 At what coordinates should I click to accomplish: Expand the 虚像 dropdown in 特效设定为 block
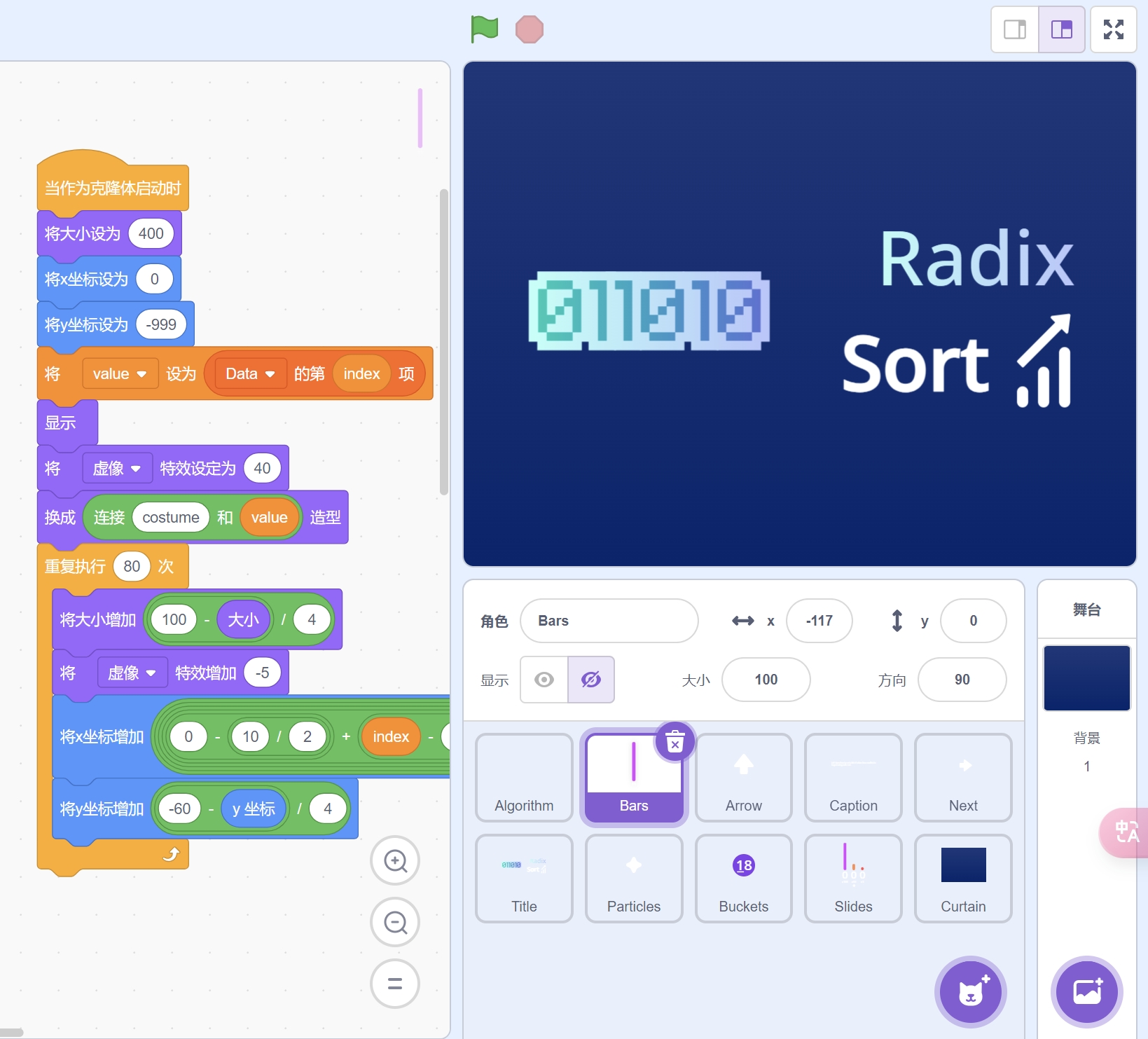135,469
